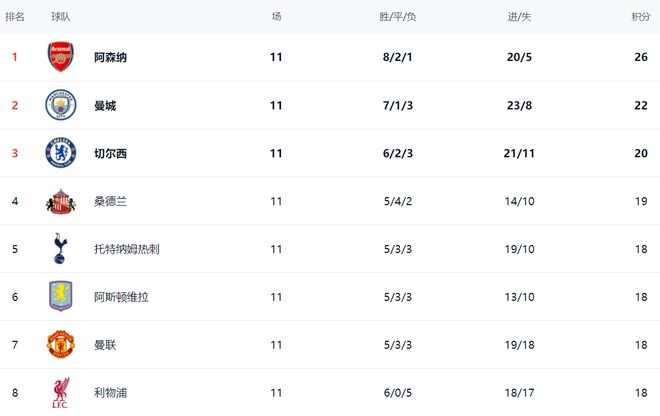This screenshot has height=416, width=660.
Task: Click the 球队 column header
Action: [61, 17]
